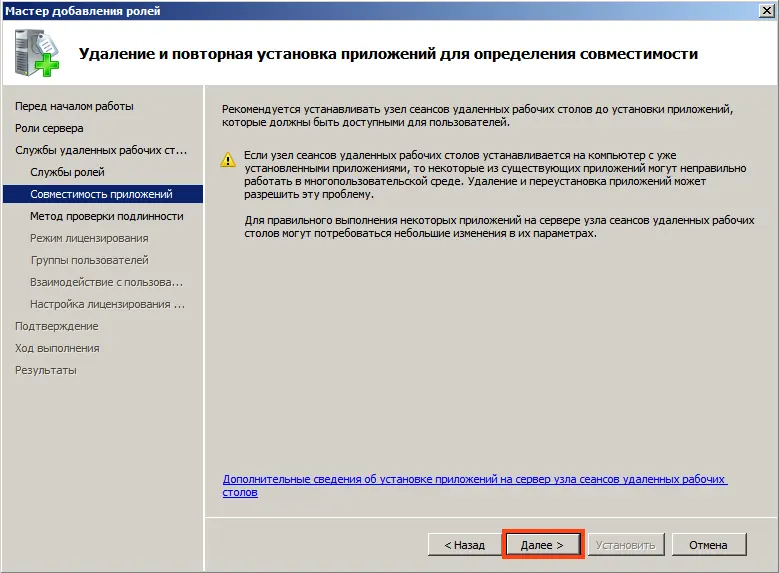Click the warning text starting Если узел сеансов
This screenshot has height=573, width=779.
click(x=495, y=174)
